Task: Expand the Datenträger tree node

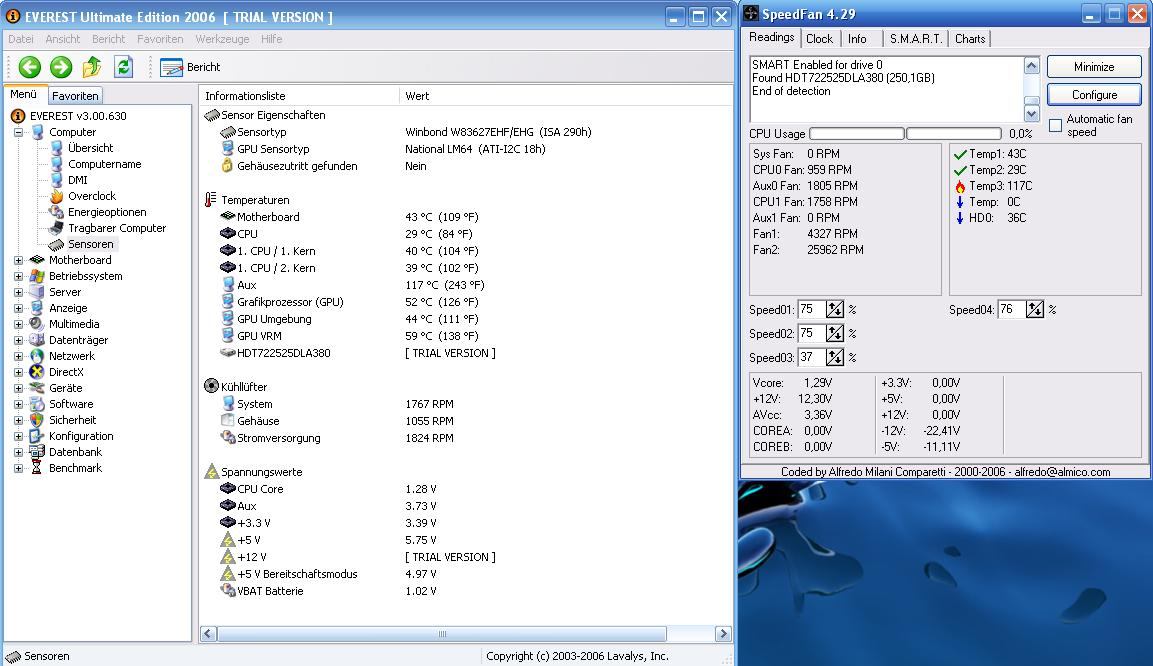Action: (18, 340)
